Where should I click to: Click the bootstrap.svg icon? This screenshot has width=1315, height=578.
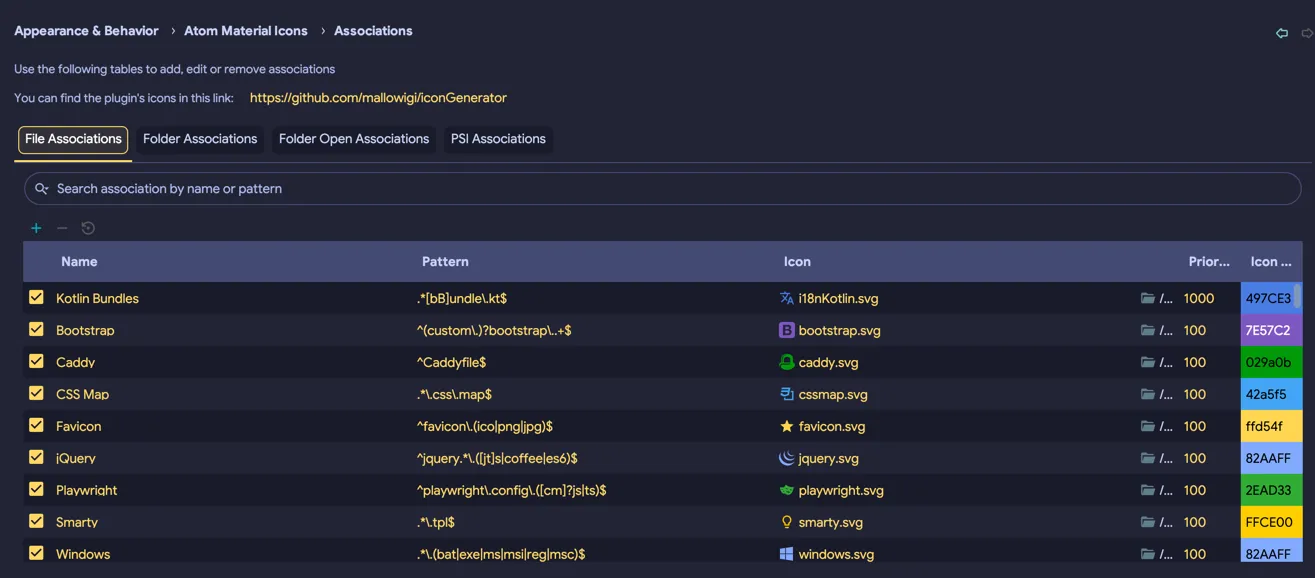click(x=787, y=330)
